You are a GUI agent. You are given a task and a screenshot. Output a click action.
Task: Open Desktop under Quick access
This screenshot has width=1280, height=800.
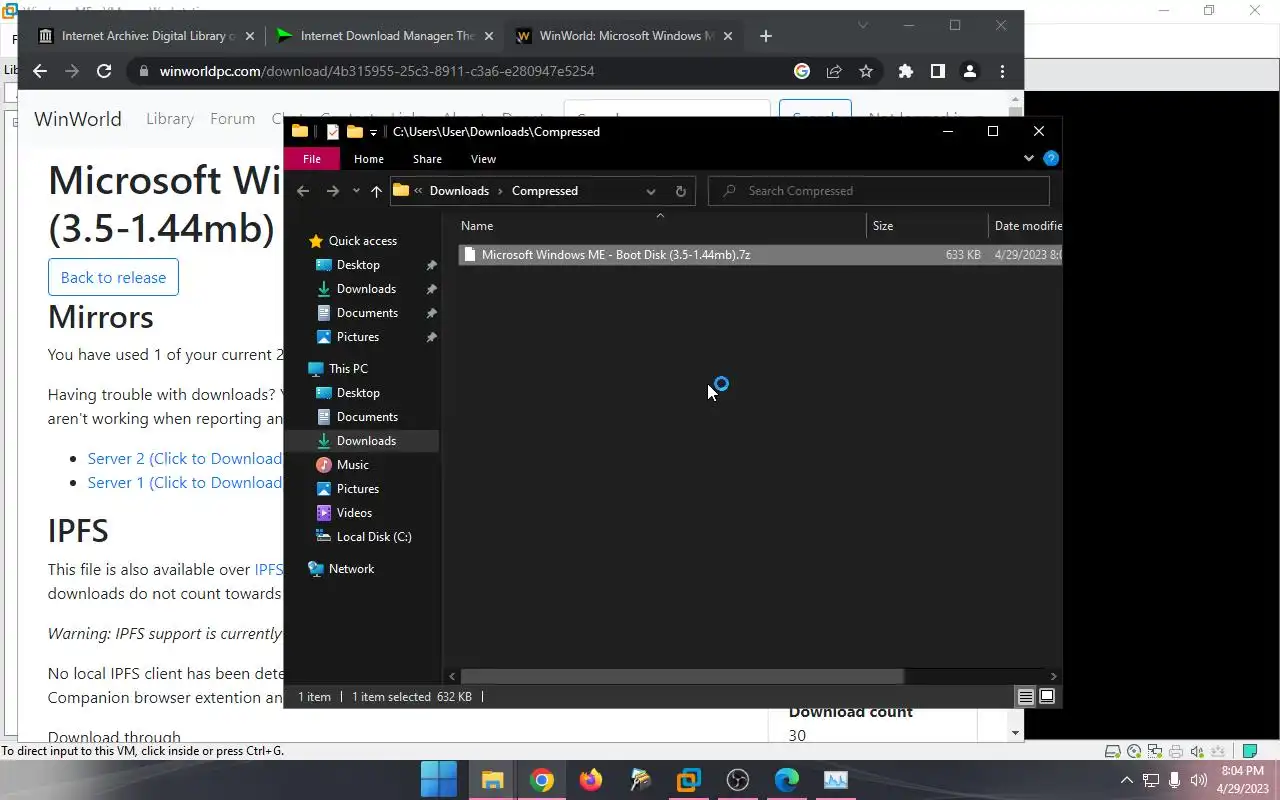[x=358, y=265]
